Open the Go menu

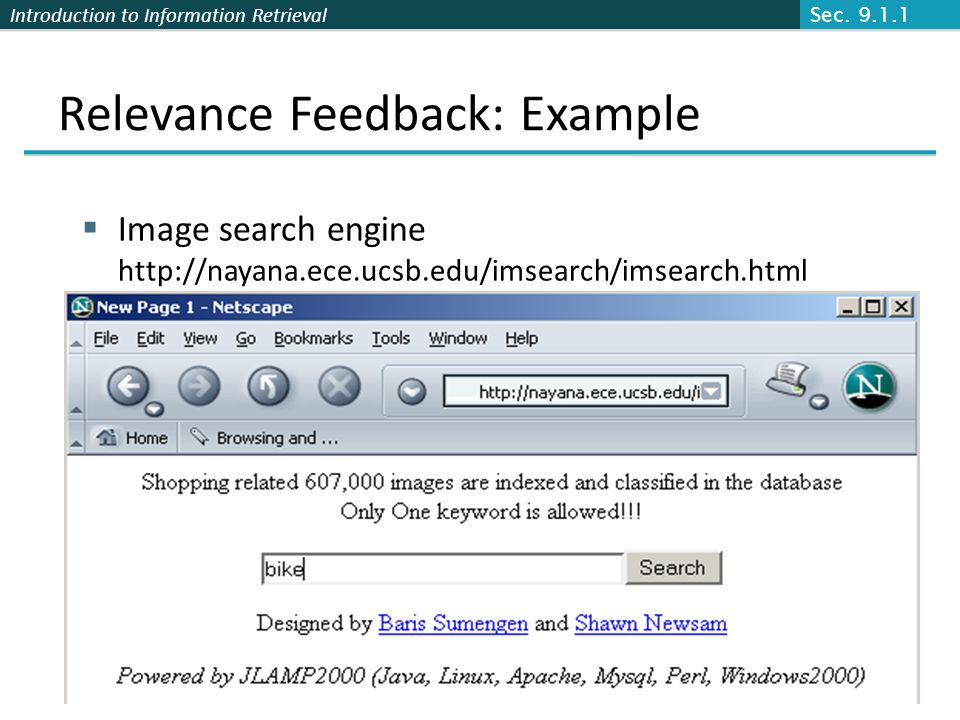[246, 338]
